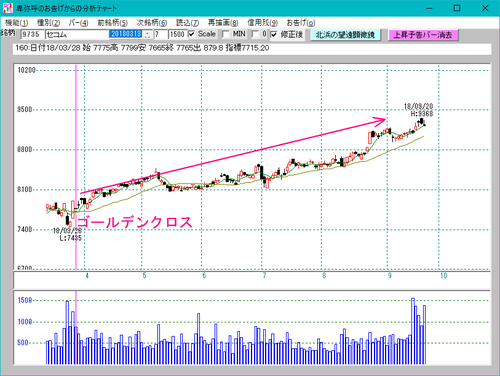Click the stock name field セコム

(77, 34)
